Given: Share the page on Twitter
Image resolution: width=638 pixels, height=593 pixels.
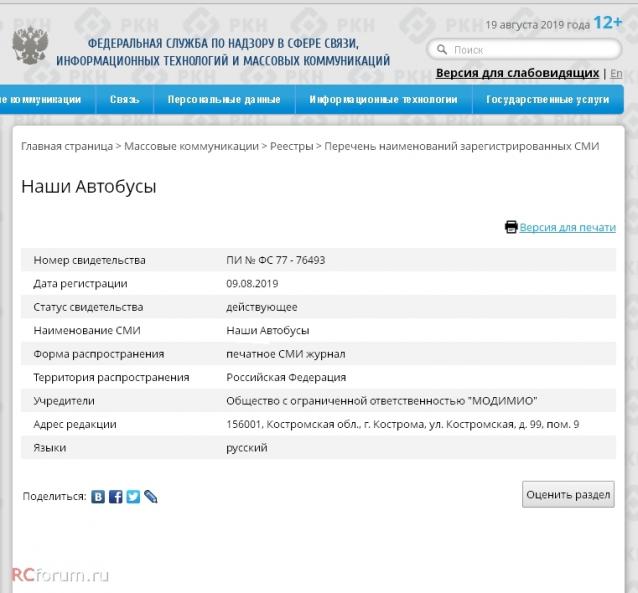Looking at the screenshot, I should [133, 497].
